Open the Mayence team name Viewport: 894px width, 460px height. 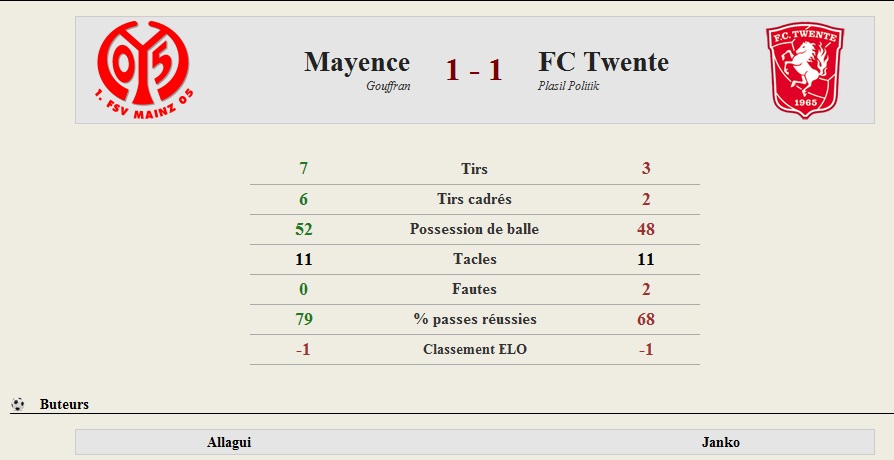pos(357,62)
